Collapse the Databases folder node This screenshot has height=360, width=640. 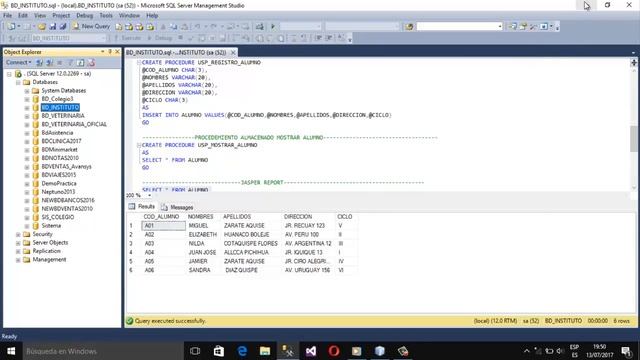click(18, 82)
